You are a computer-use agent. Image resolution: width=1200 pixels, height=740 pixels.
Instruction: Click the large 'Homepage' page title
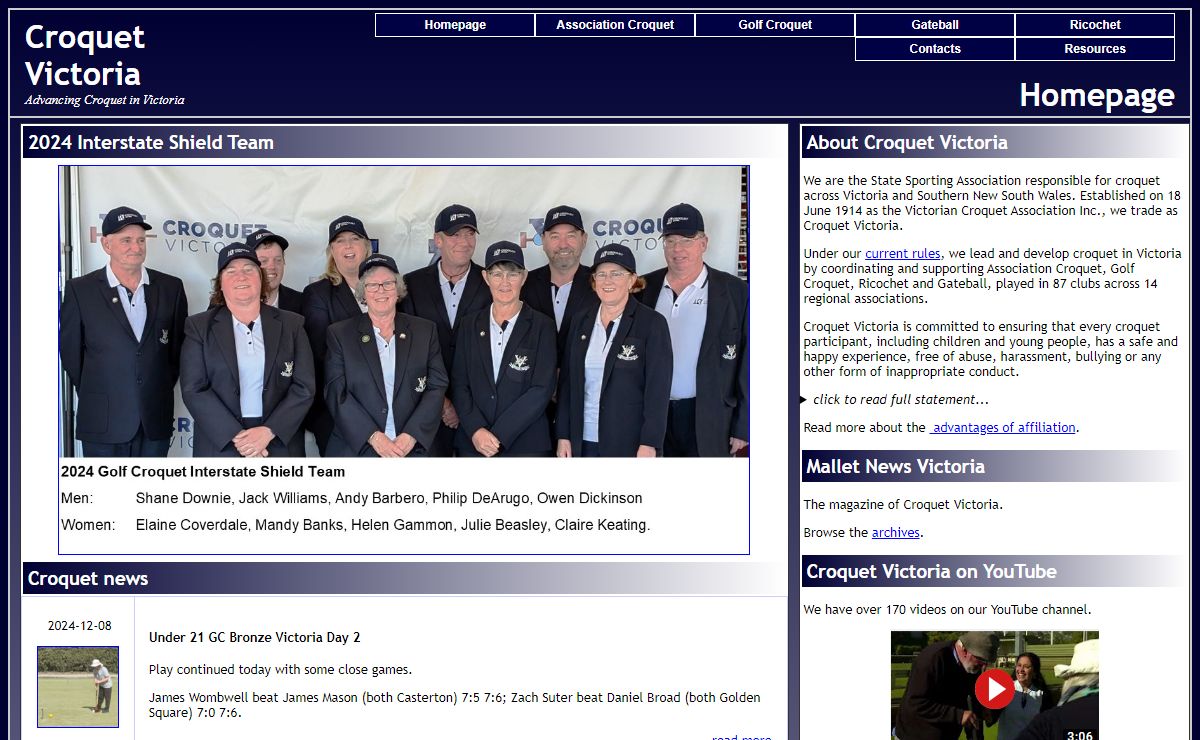(1097, 95)
